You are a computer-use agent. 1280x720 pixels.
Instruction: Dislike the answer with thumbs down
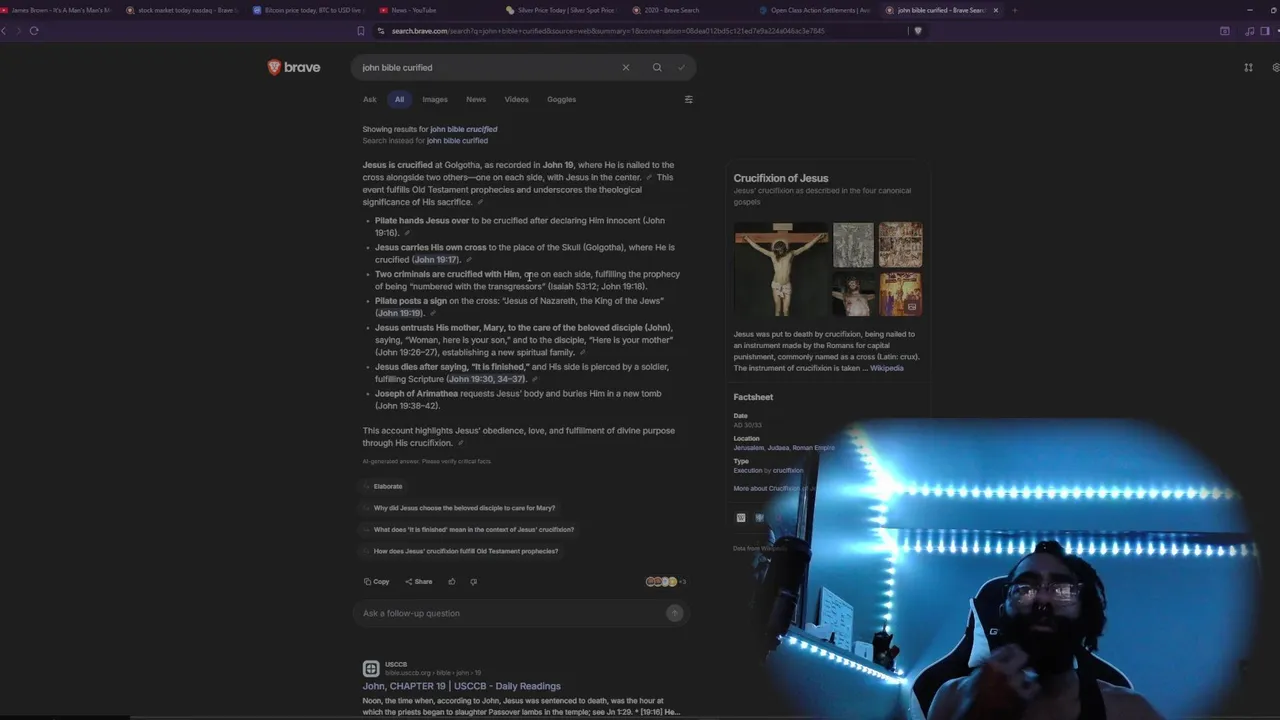click(x=474, y=581)
